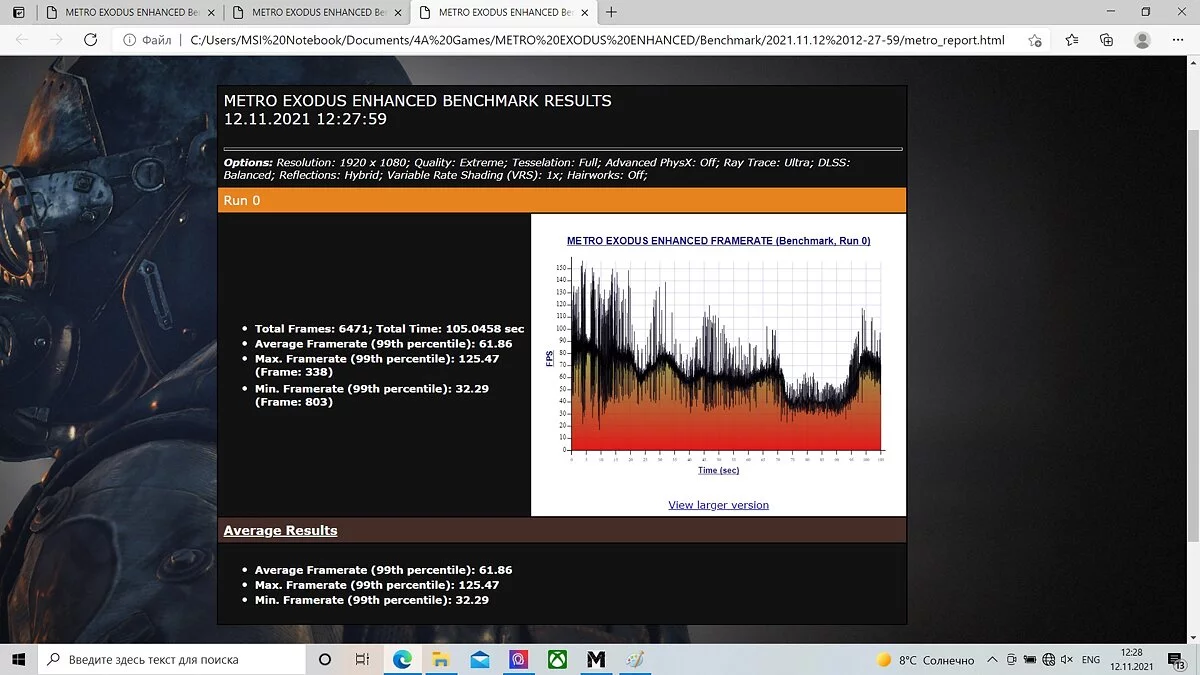Click the View larger version link
The height and width of the screenshot is (675, 1200).
tap(718, 505)
